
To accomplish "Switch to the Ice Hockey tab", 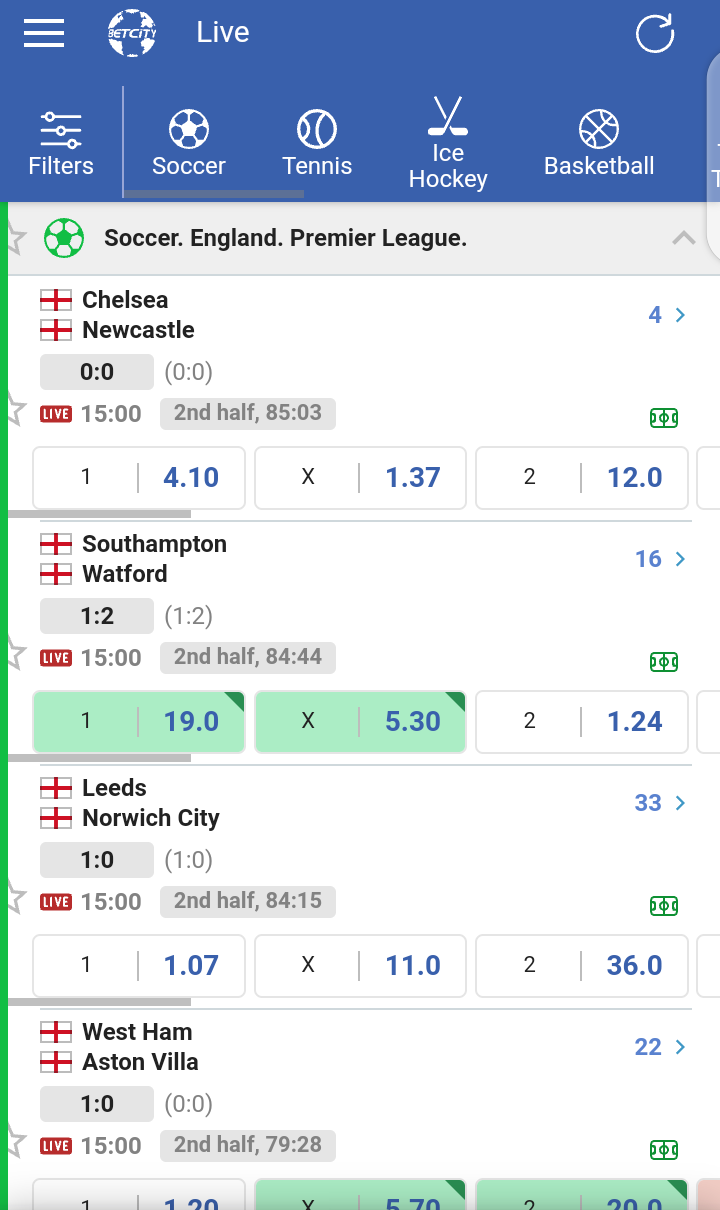I will (448, 144).
